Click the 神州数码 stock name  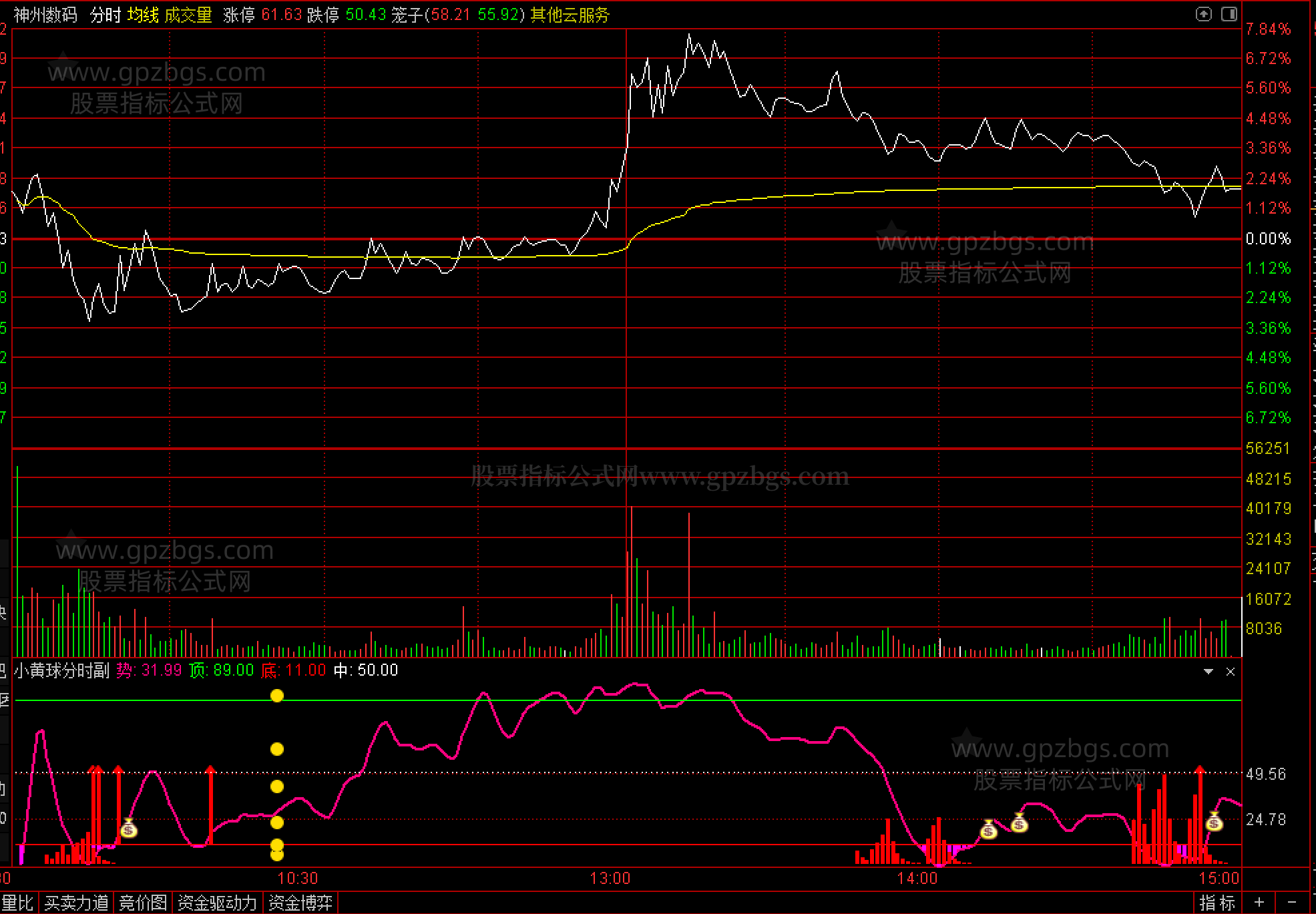(45, 15)
